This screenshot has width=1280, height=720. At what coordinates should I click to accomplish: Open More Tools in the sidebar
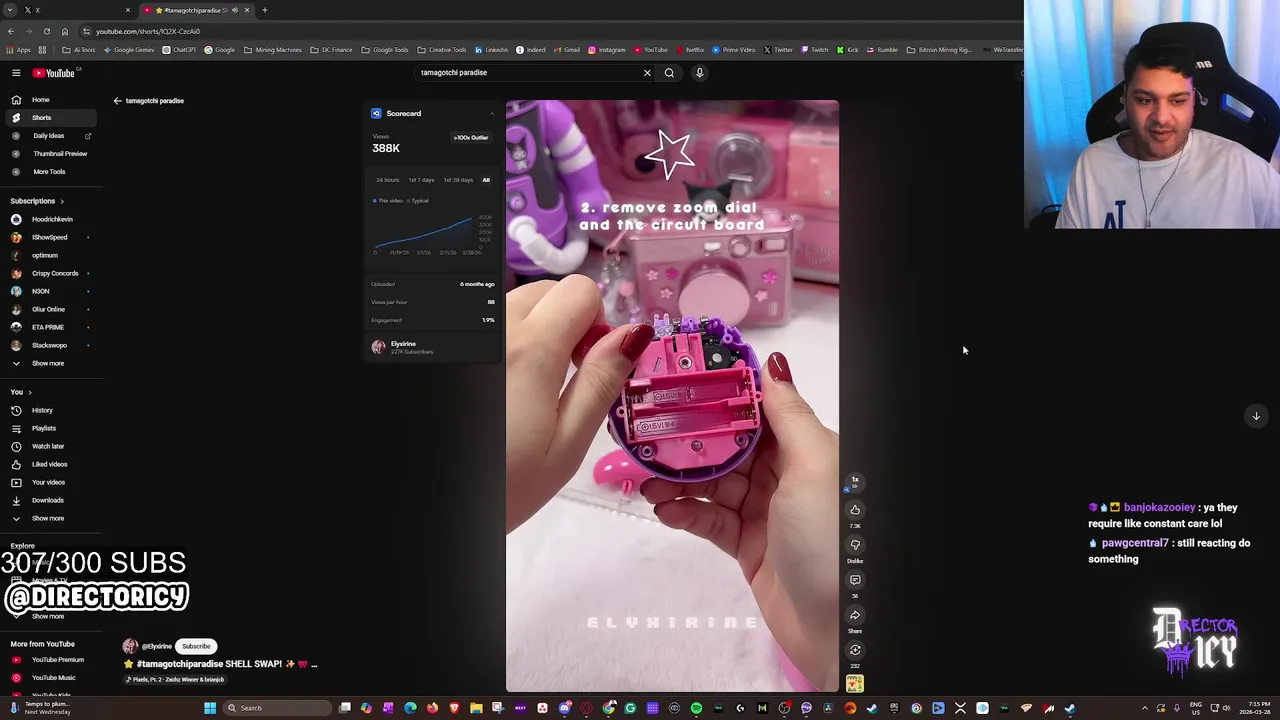point(49,172)
